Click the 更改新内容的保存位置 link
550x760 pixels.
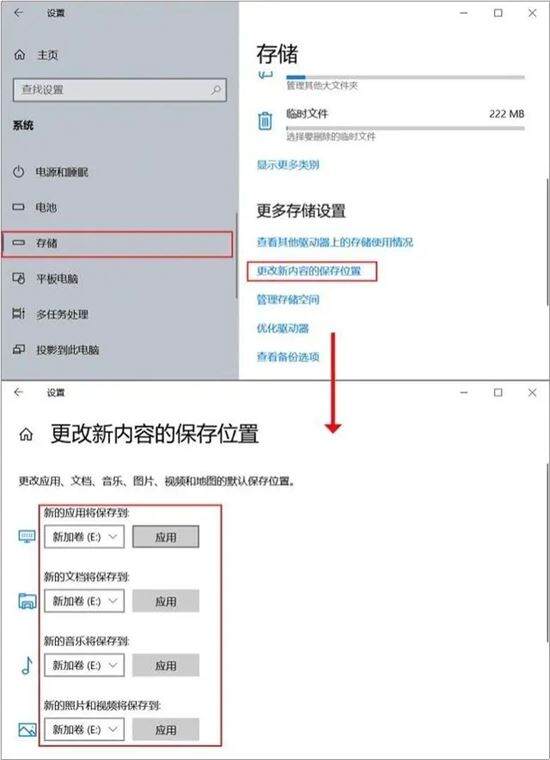pyautogui.click(x=309, y=270)
